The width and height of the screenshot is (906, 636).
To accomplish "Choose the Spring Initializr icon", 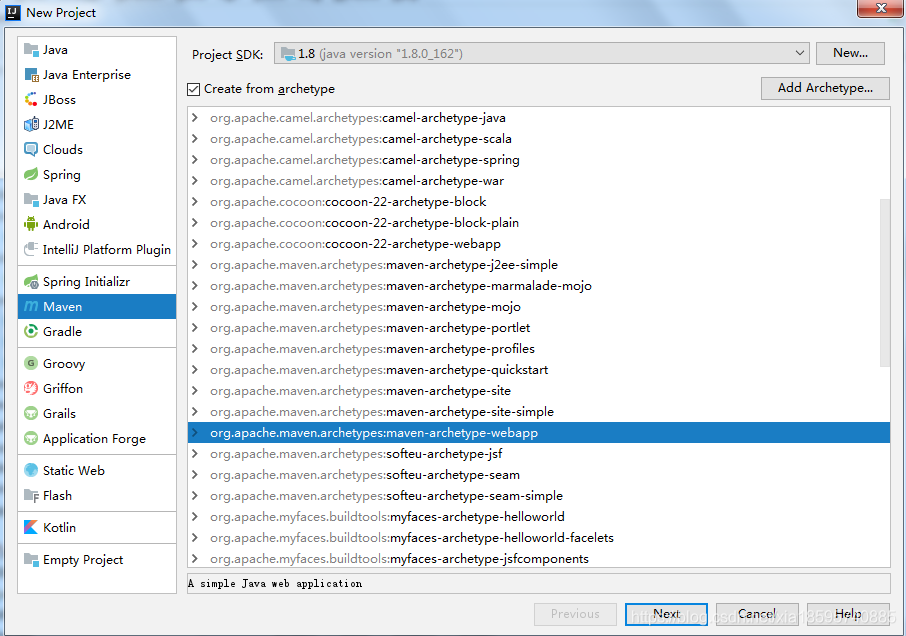I will [x=31, y=281].
